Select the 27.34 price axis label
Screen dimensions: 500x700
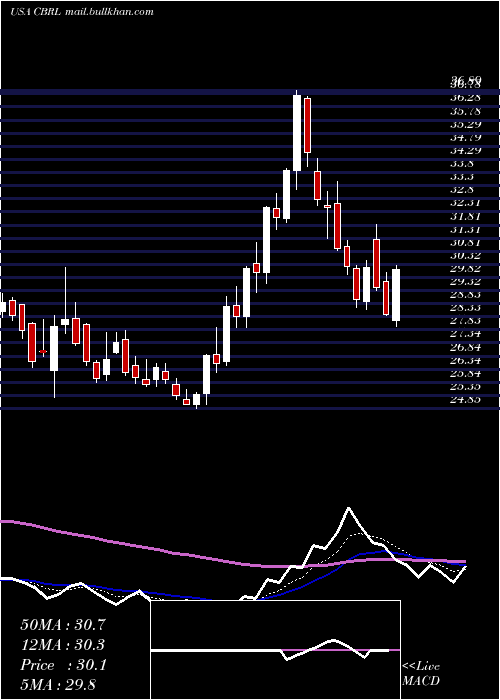[466, 334]
